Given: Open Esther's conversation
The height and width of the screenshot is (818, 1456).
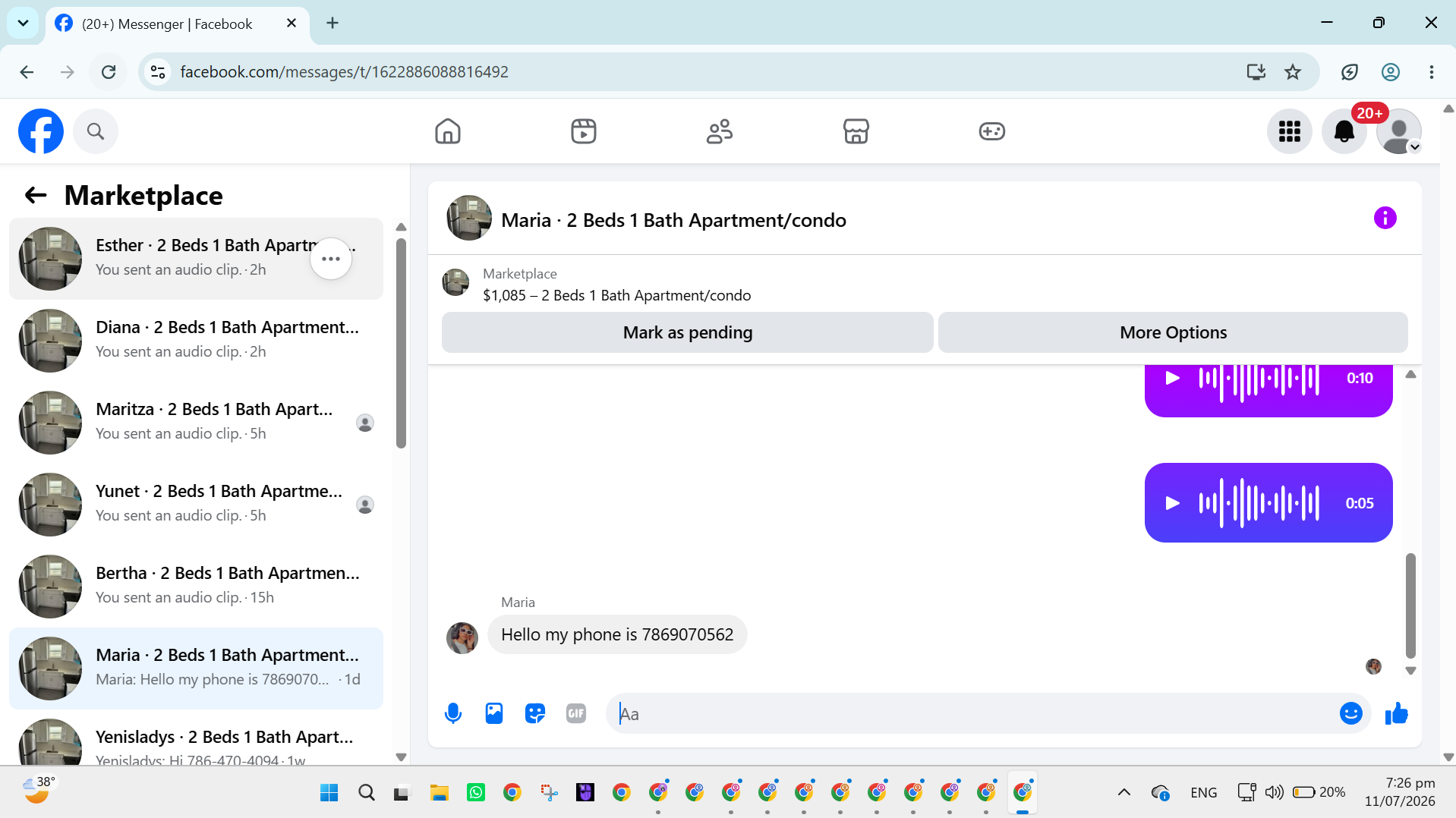Looking at the screenshot, I should tap(196, 259).
